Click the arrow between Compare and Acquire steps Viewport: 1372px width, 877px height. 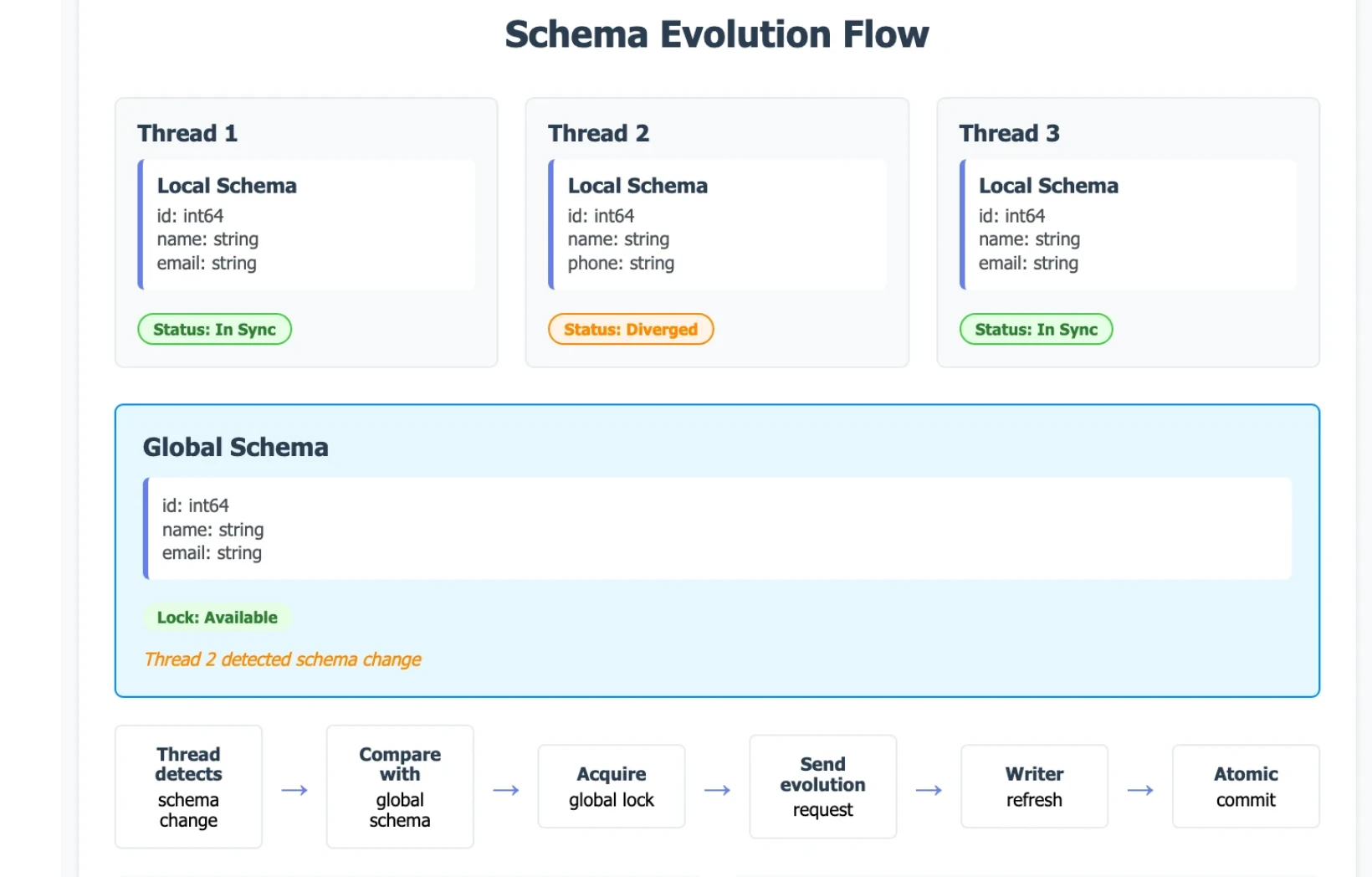505,788
